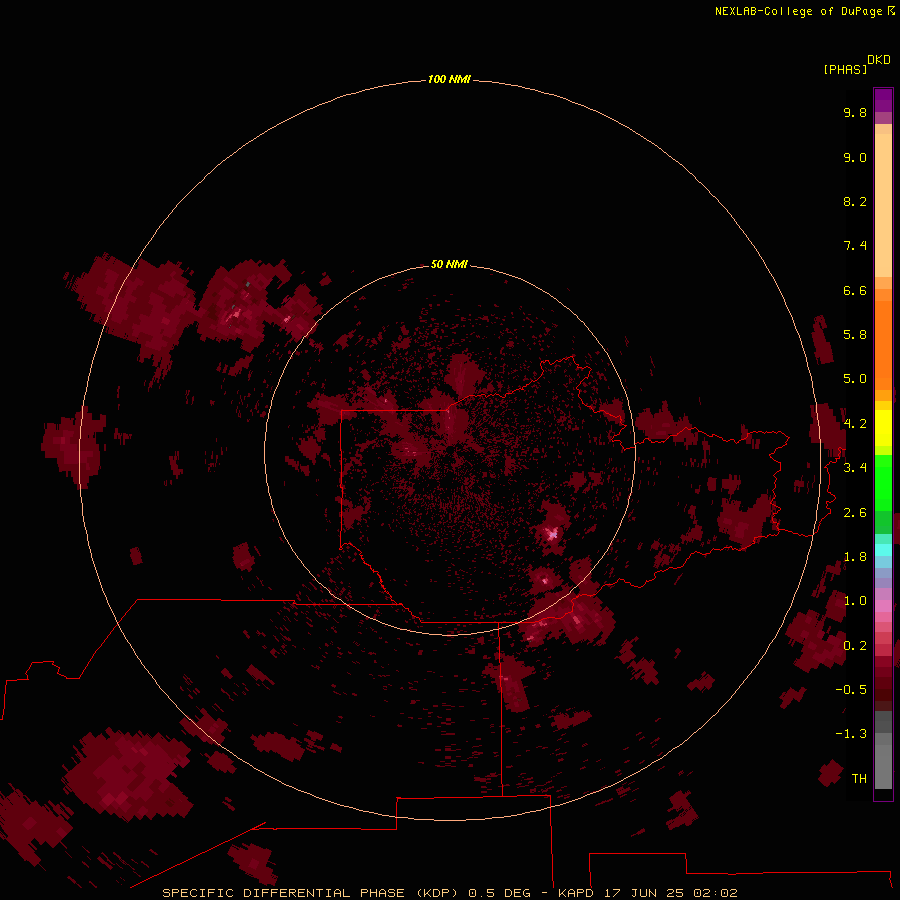Viewport: 900px width, 900px height.
Task: Click the 3.4 value on color scale
Action: 855,468
